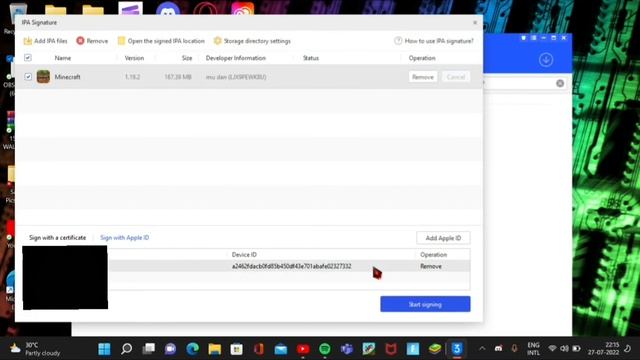Click the Add Apple ID button
Screen dimensions: 640x360
pyautogui.click(x=443, y=238)
